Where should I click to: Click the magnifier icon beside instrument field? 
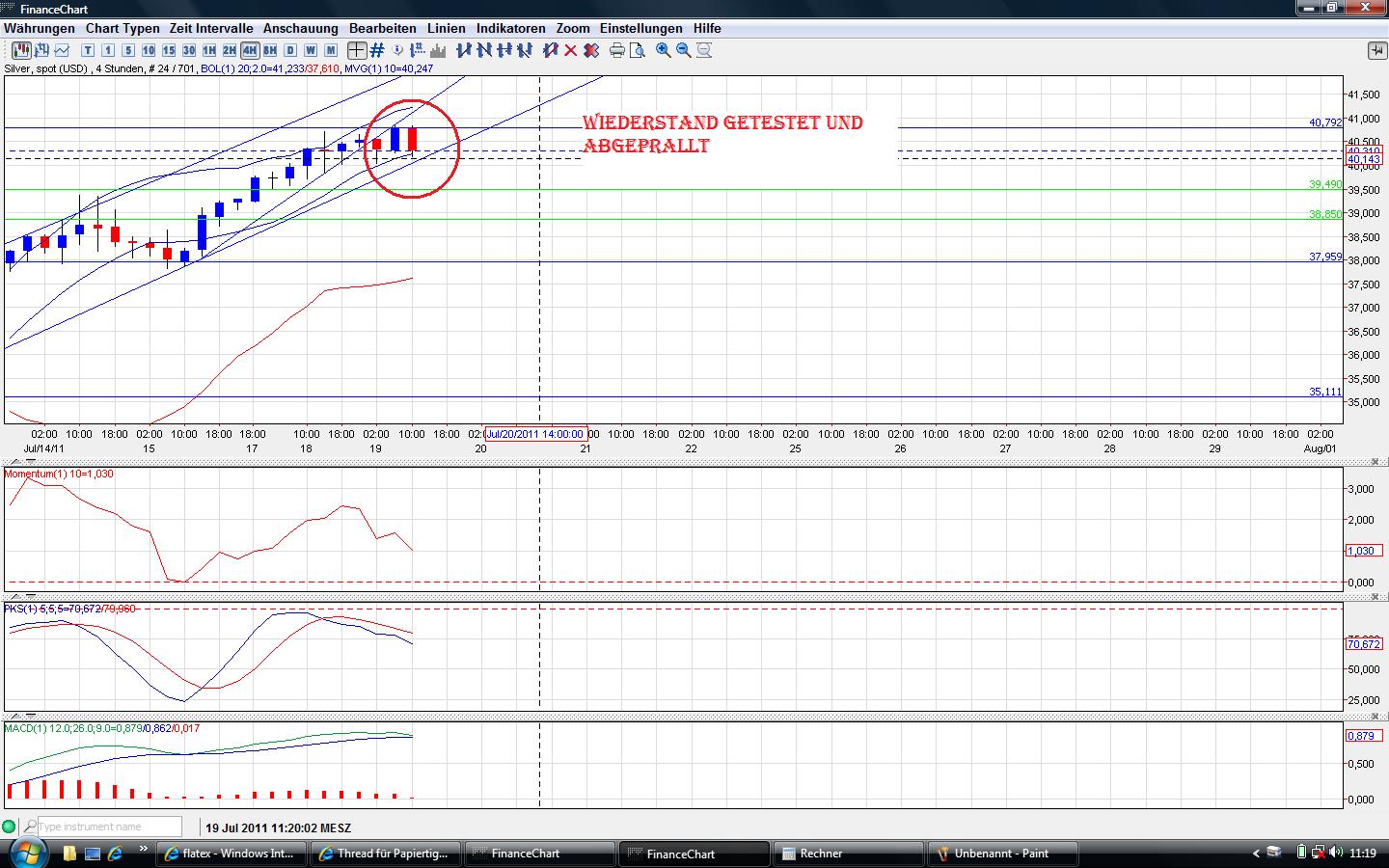pyautogui.click(x=30, y=827)
